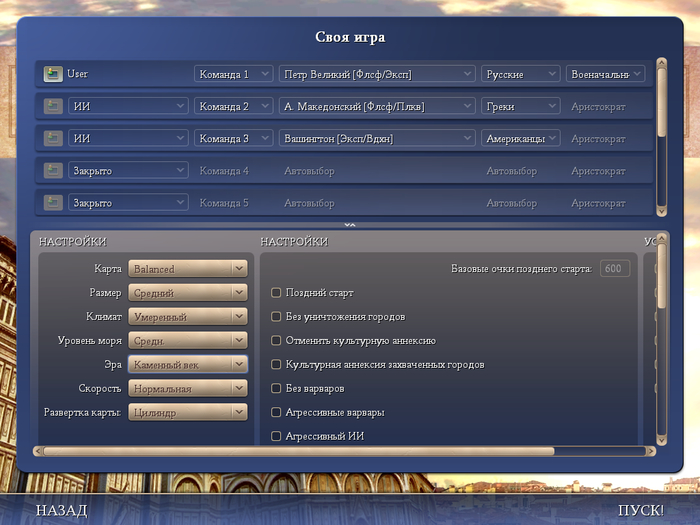Open the Петр Великий leader dropdown

tap(377, 74)
